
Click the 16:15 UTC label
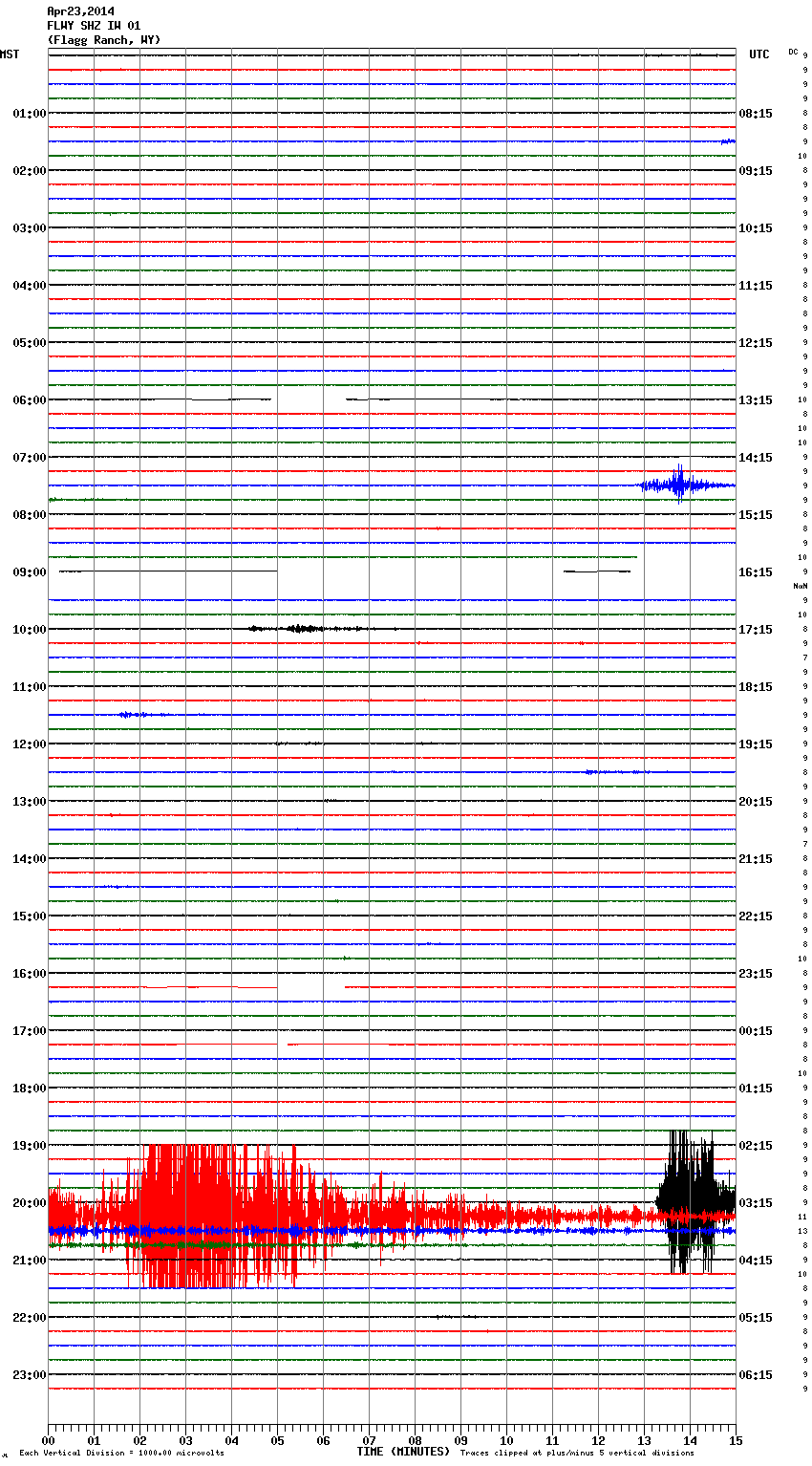pyautogui.click(x=756, y=572)
